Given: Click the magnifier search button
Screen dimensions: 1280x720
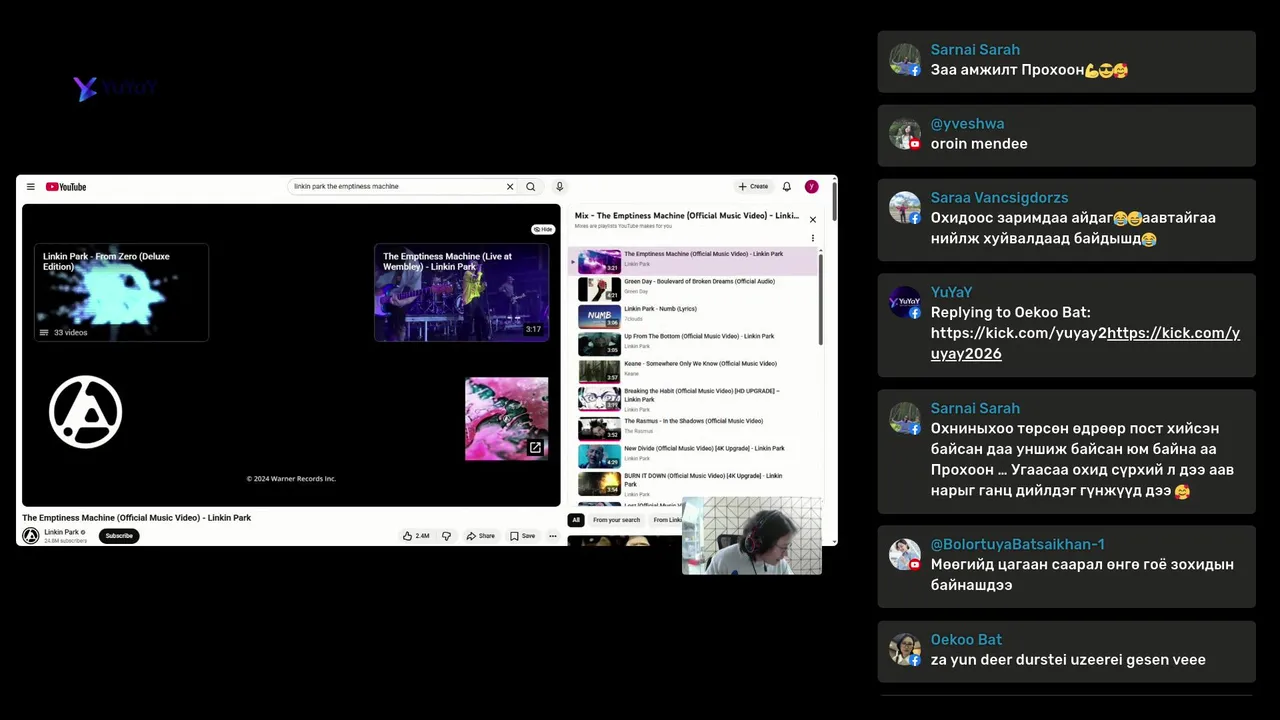Looking at the screenshot, I should [x=531, y=187].
